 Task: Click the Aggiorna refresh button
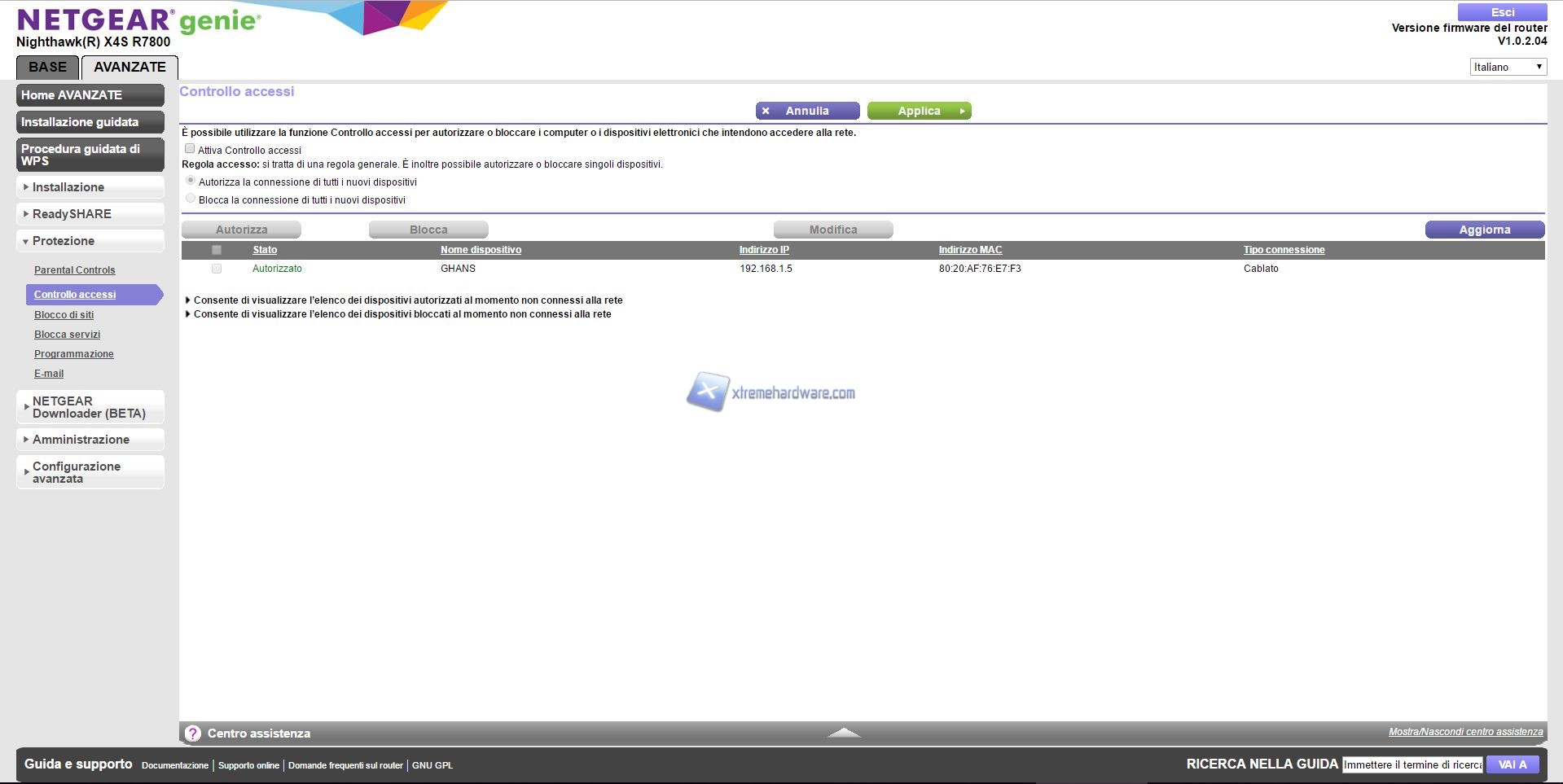click(1484, 230)
